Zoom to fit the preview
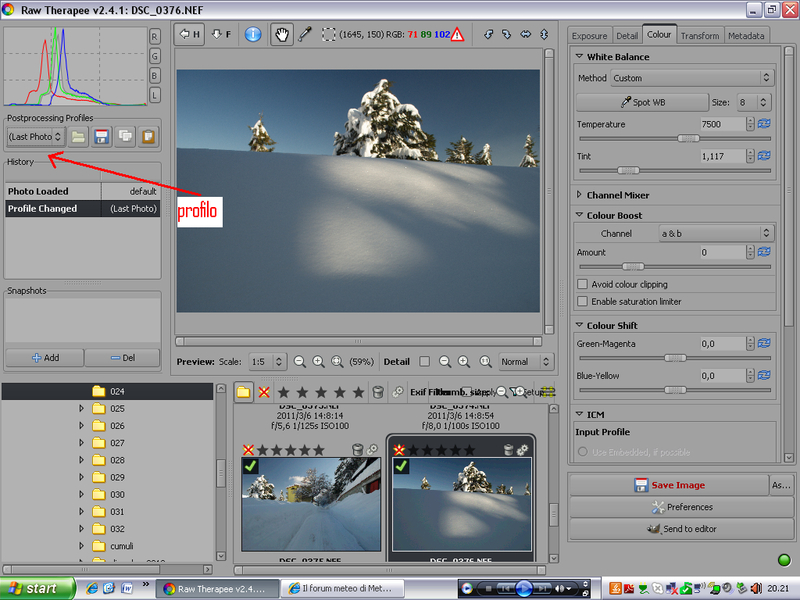This screenshot has height=600, width=800. [337, 362]
